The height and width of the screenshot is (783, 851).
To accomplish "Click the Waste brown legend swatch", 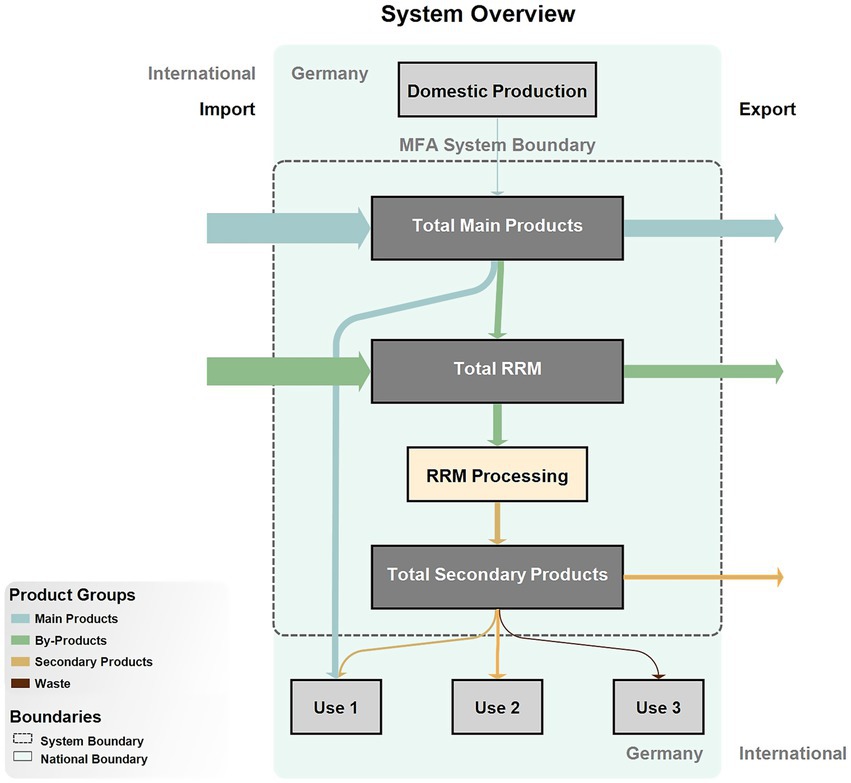I will pyautogui.click(x=20, y=684).
